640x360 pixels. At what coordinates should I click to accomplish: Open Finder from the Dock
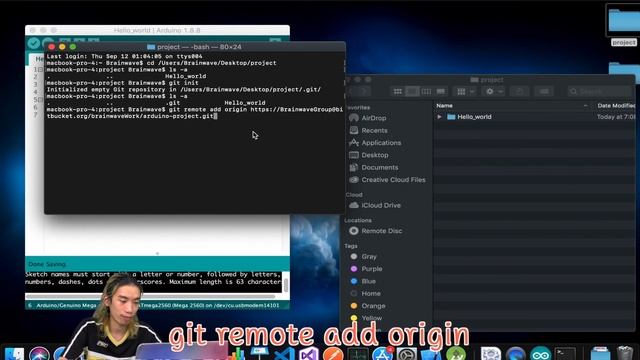[x=14, y=353]
